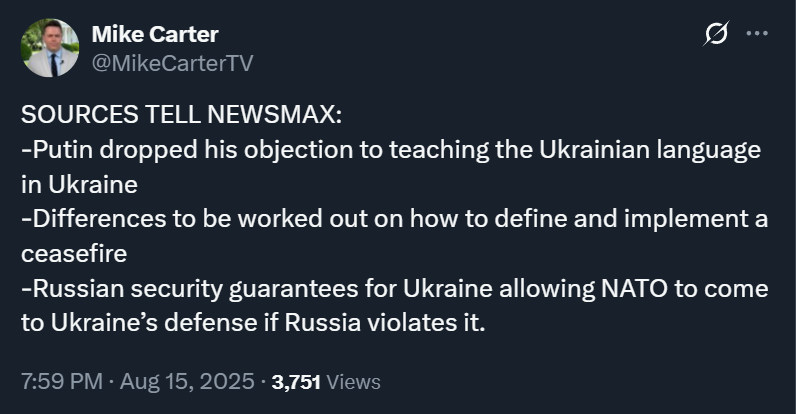Click the 'in Ukraine' text line
The height and width of the screenshot is (414, 796).
pos(79,185)
